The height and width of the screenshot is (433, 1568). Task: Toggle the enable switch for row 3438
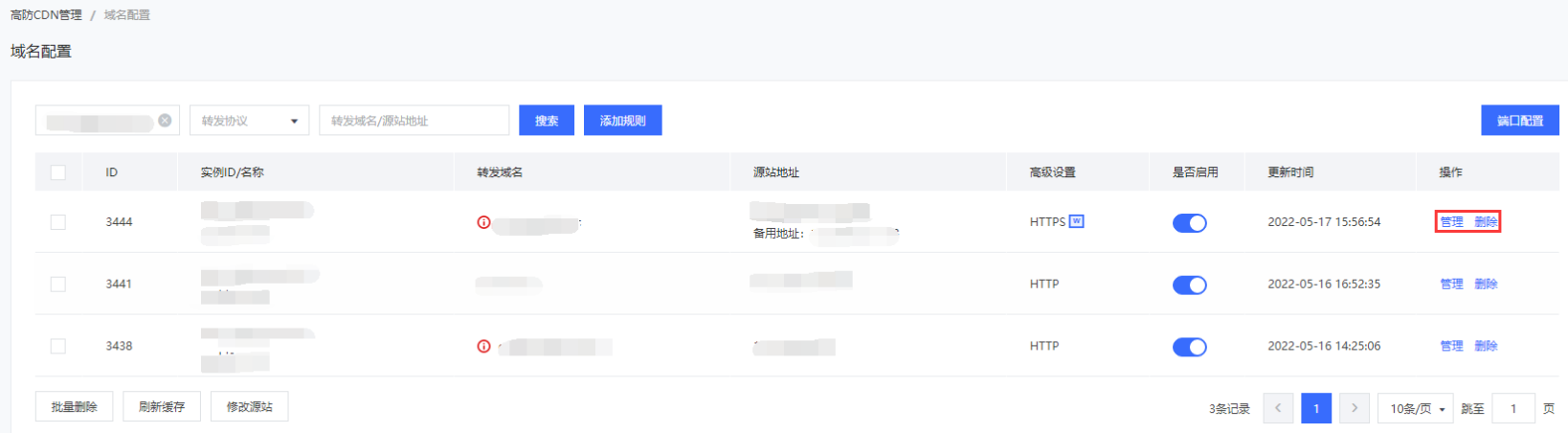[x=1190, y=347]
